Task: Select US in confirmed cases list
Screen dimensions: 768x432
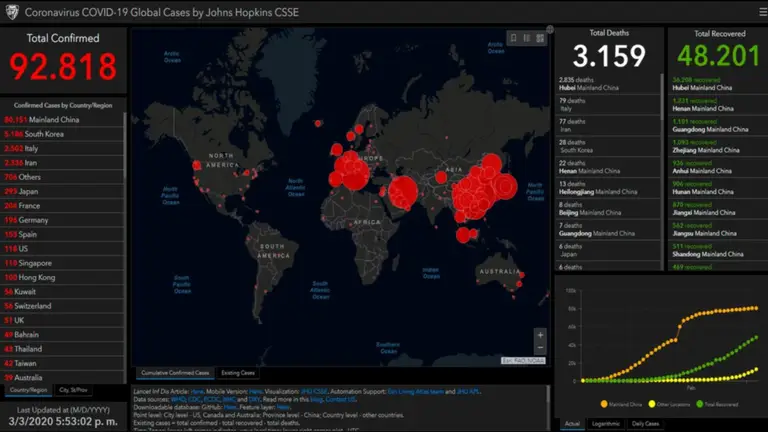Action: (x=62, y=248)
